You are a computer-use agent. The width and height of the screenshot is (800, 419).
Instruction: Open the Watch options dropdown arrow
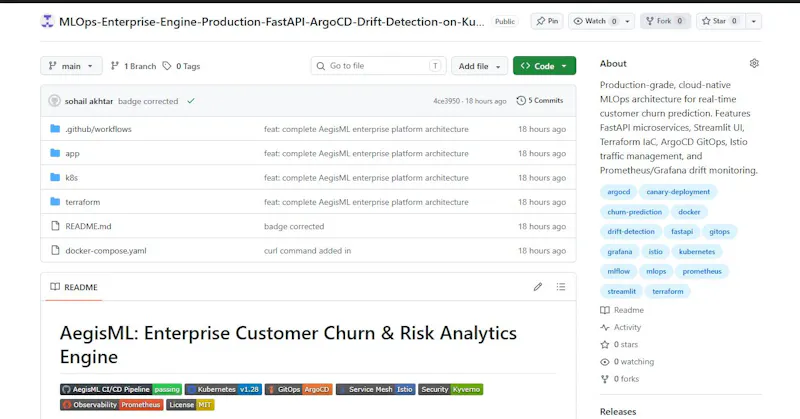point(628,21)
